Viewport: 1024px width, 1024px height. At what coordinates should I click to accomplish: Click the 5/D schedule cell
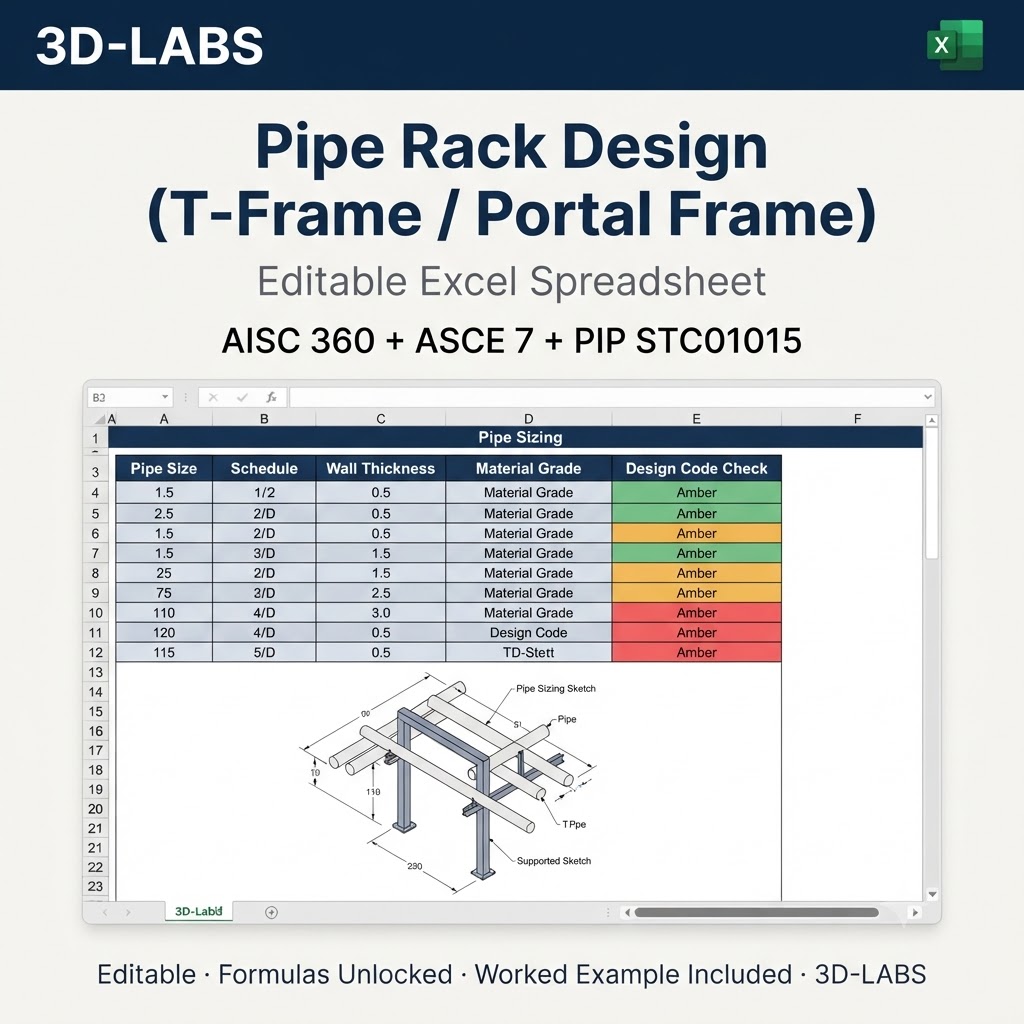click(x=264, y=652)
